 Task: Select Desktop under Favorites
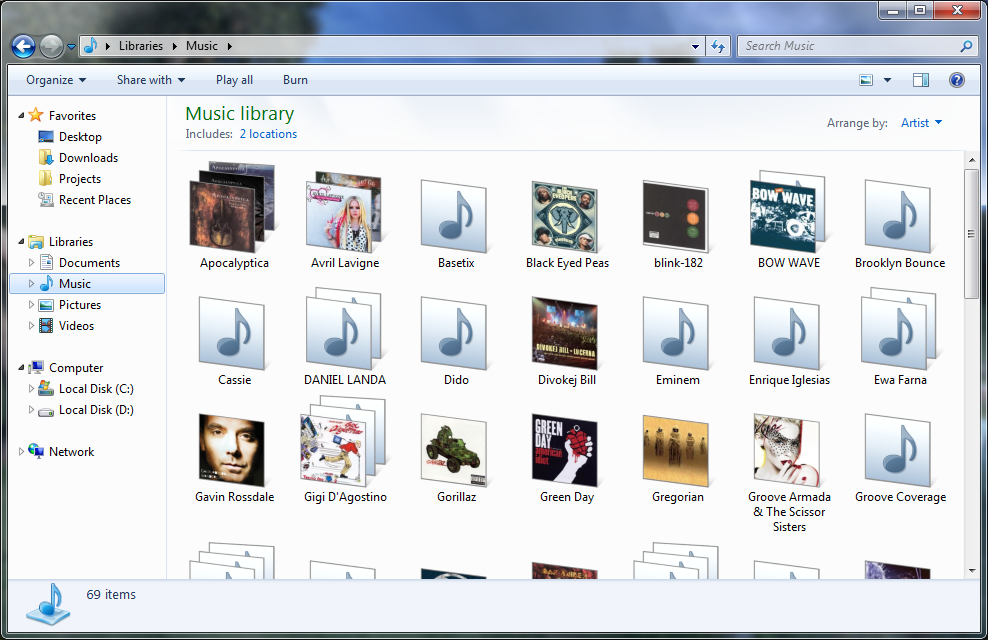pyautogui.click(x=80, y=137)
